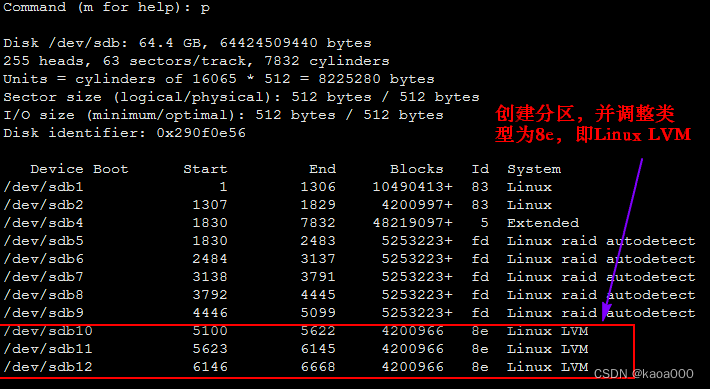Click the Start value 2484
Image resolution: width=710 pixels, height=389 pixels.
tap(210, 259)
